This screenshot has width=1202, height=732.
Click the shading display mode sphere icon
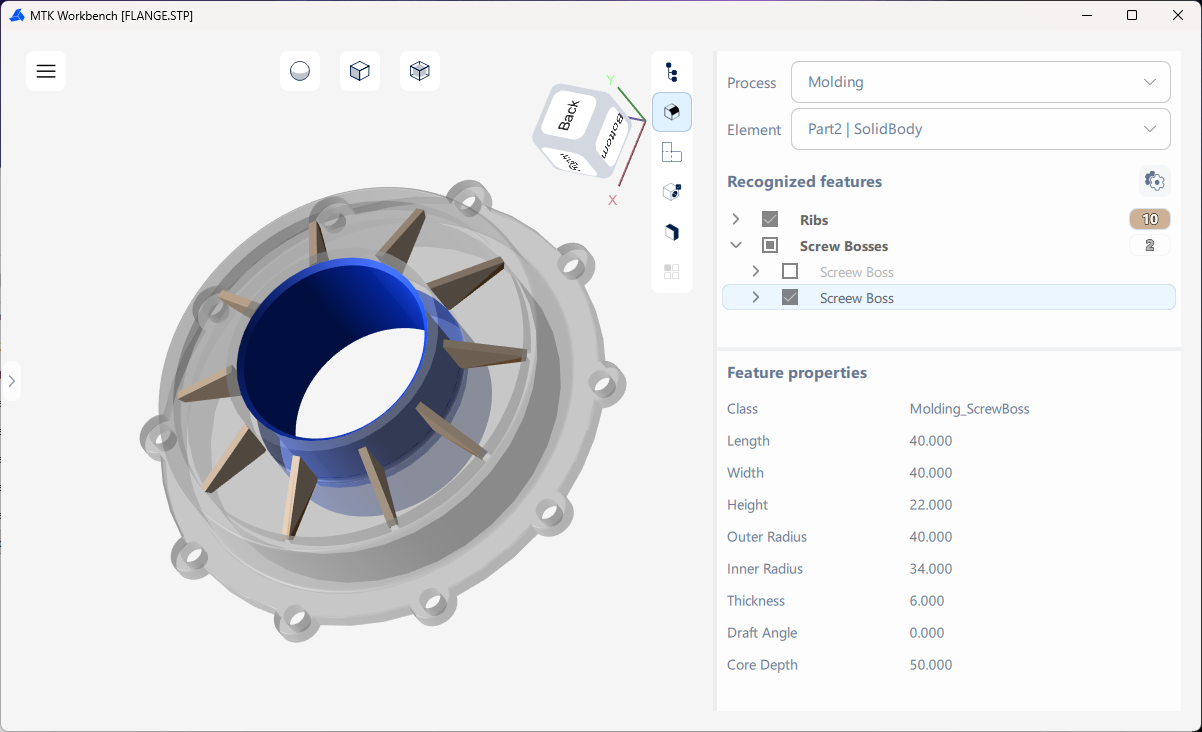300,71
